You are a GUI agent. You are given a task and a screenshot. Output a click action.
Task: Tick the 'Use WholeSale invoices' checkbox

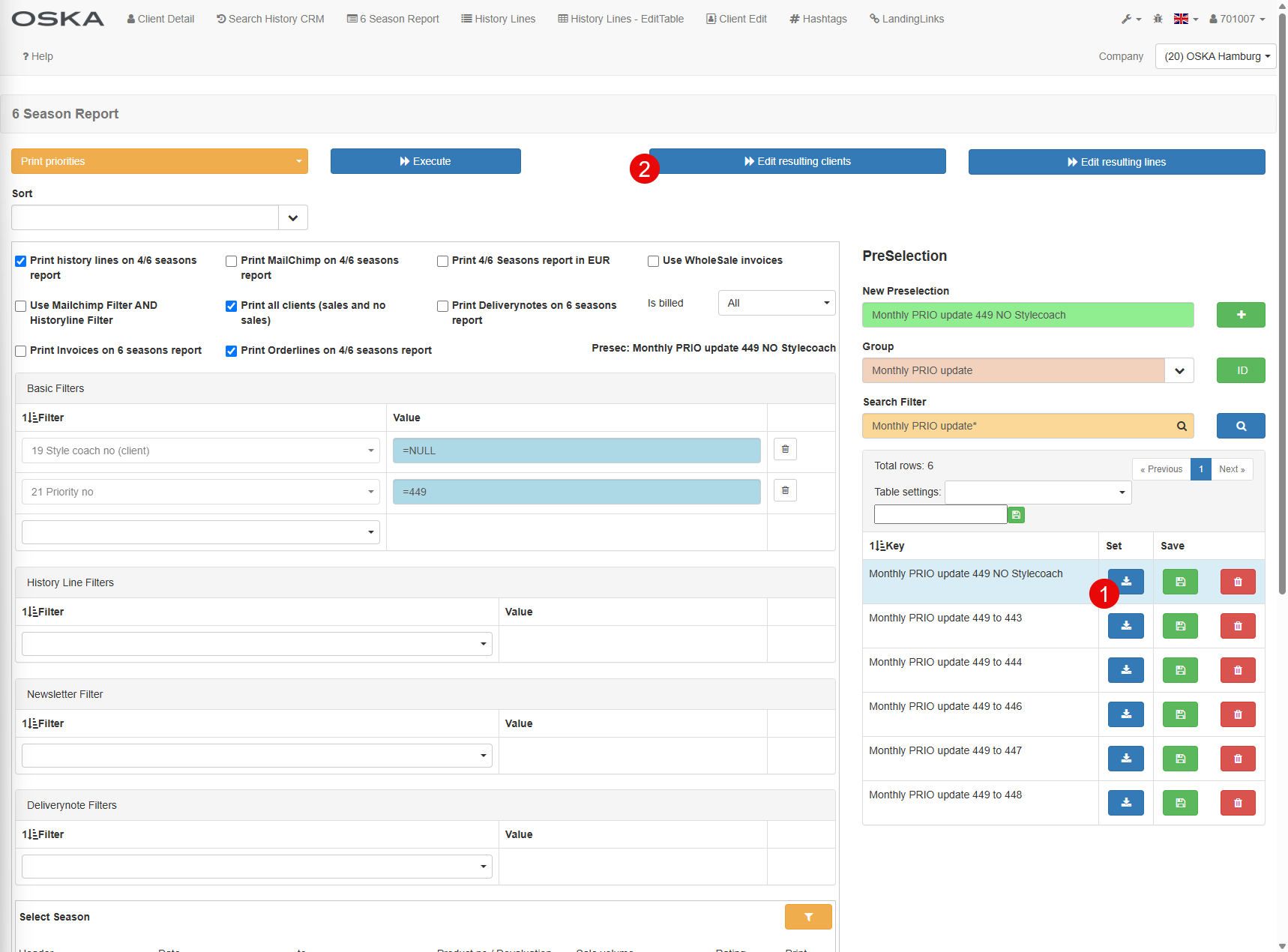coord(653,261)
